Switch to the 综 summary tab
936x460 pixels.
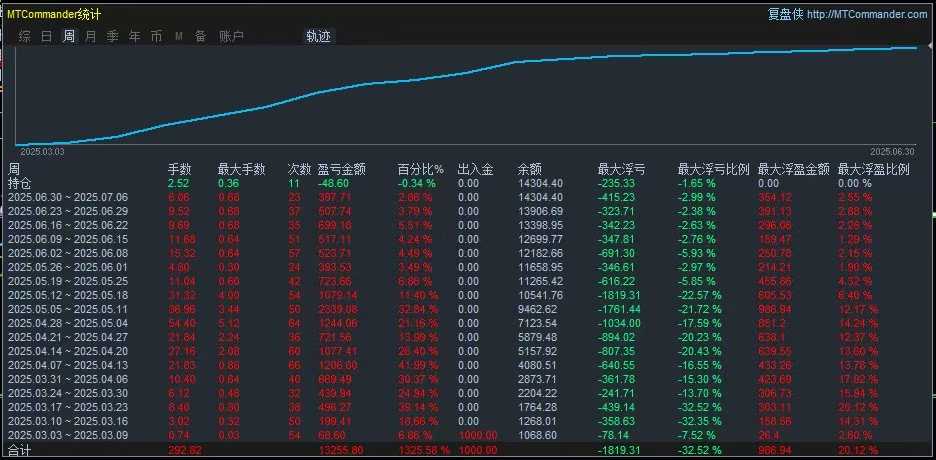[x=24, y=36]
